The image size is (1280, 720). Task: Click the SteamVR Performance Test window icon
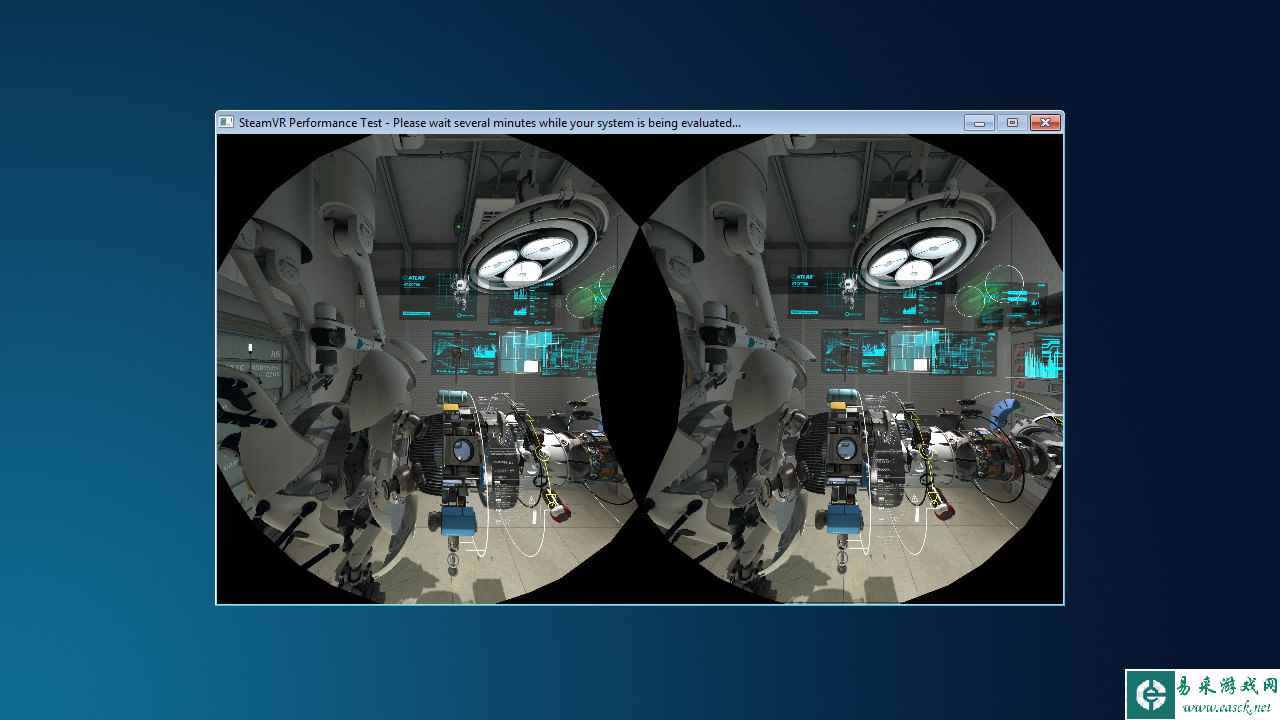(227, 123)
